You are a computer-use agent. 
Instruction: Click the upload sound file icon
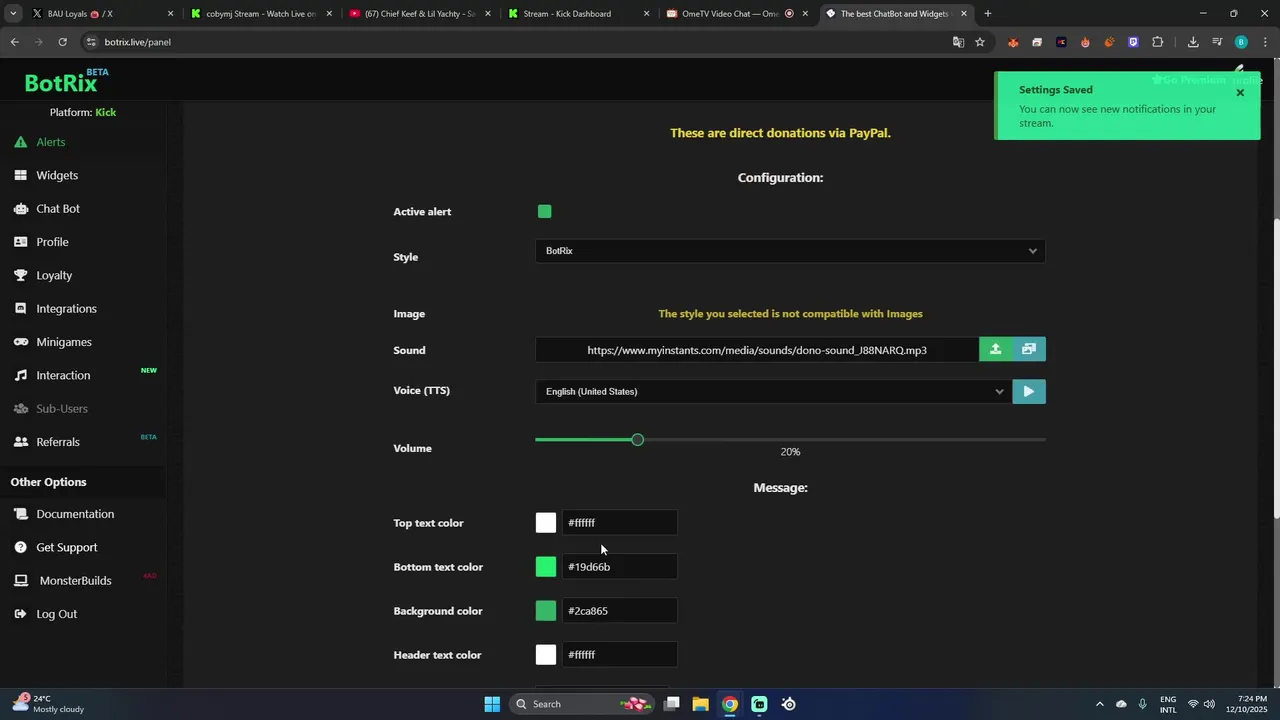pyautogui.click(x=995, y=349)
